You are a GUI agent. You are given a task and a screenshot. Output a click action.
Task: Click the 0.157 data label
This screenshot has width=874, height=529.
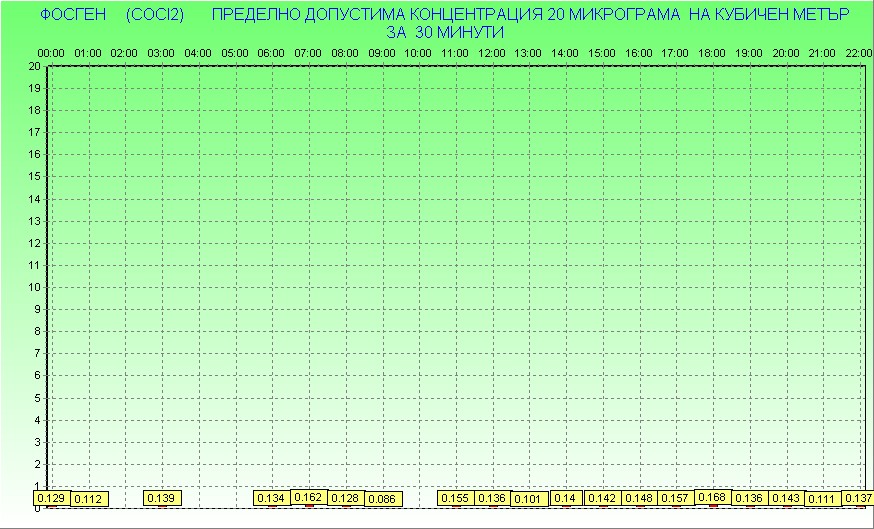[x=675, y=498]
